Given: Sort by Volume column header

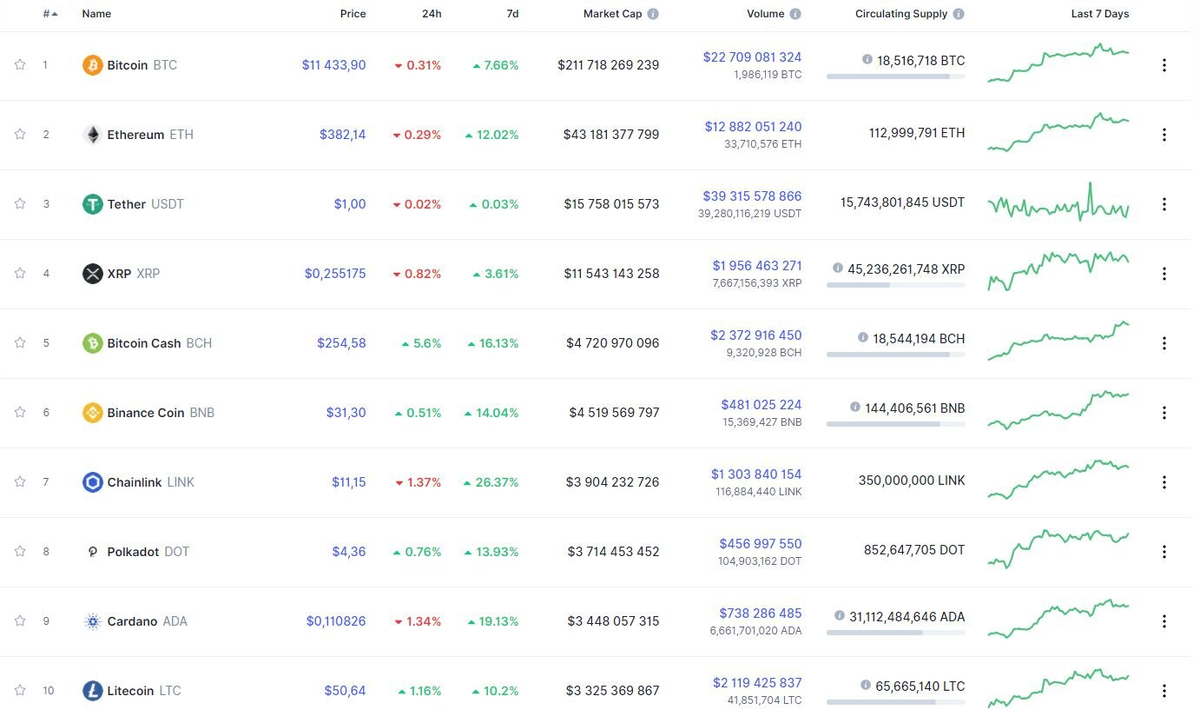Looking at the screenshot, I should [766, 14].
